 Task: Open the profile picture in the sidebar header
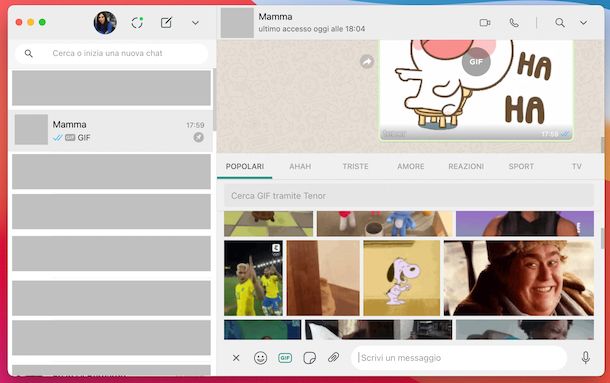[105, 23]
